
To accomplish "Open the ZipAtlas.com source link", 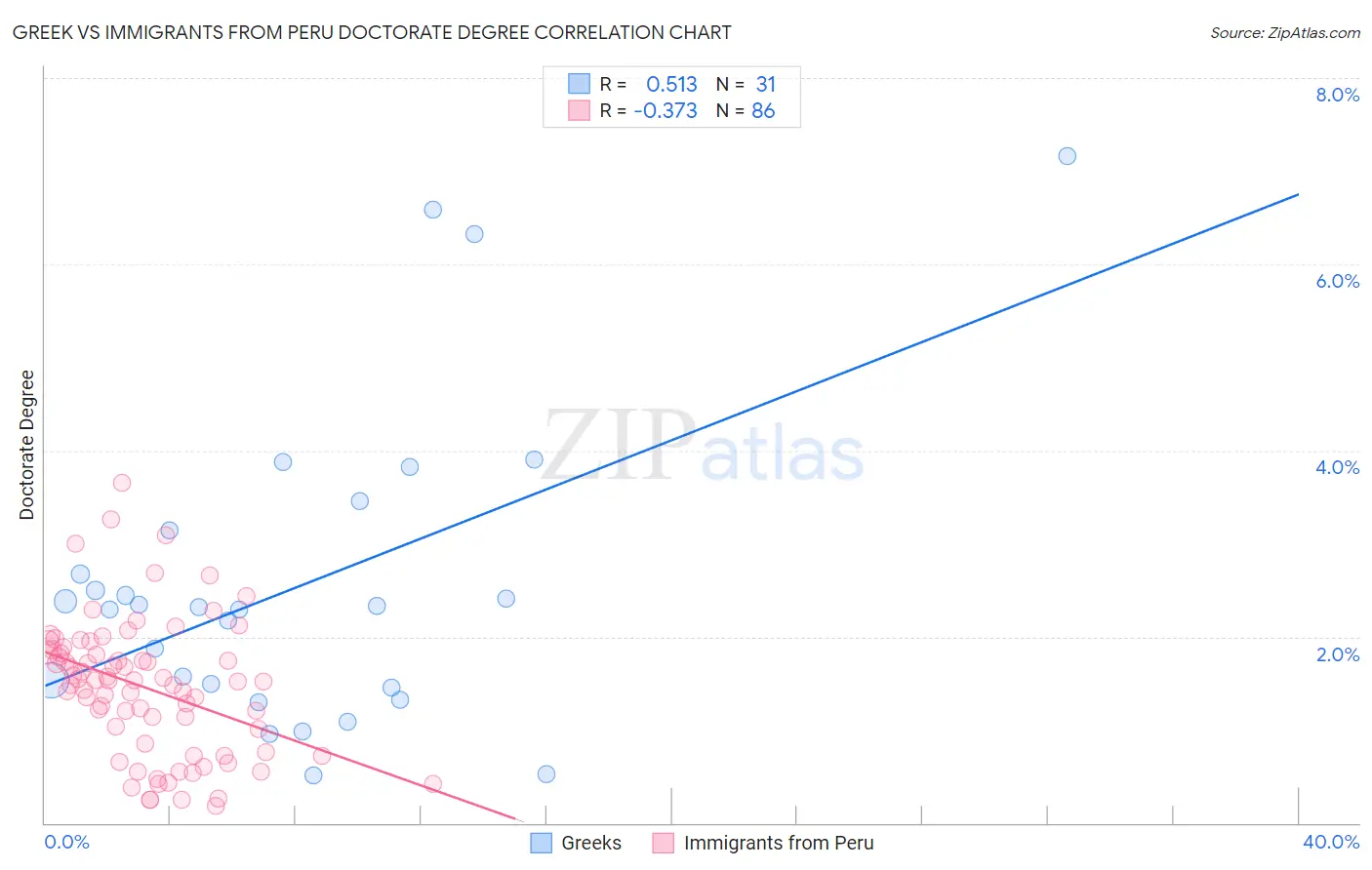I will [x=1285, y=32].
